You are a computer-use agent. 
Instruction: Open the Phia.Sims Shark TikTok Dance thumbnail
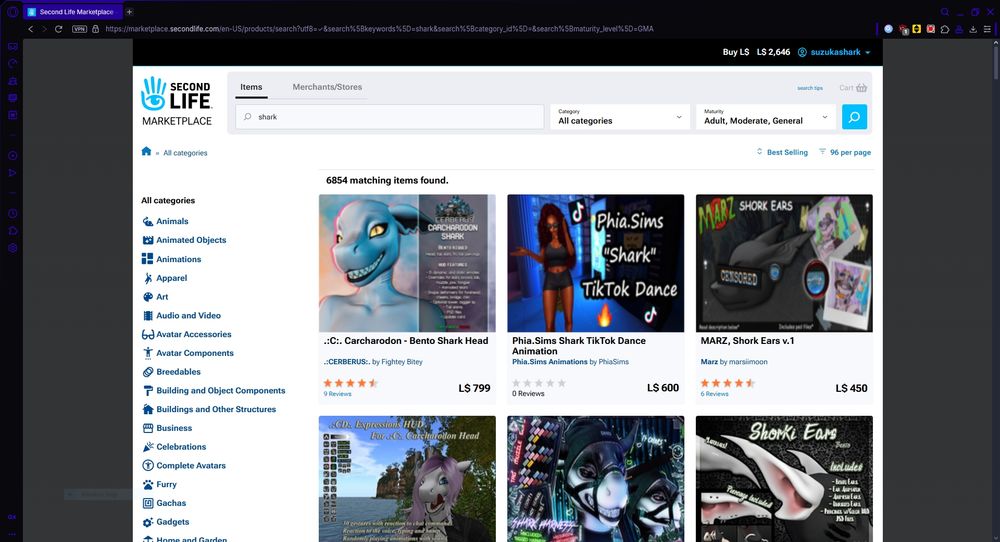pos(596,263)
